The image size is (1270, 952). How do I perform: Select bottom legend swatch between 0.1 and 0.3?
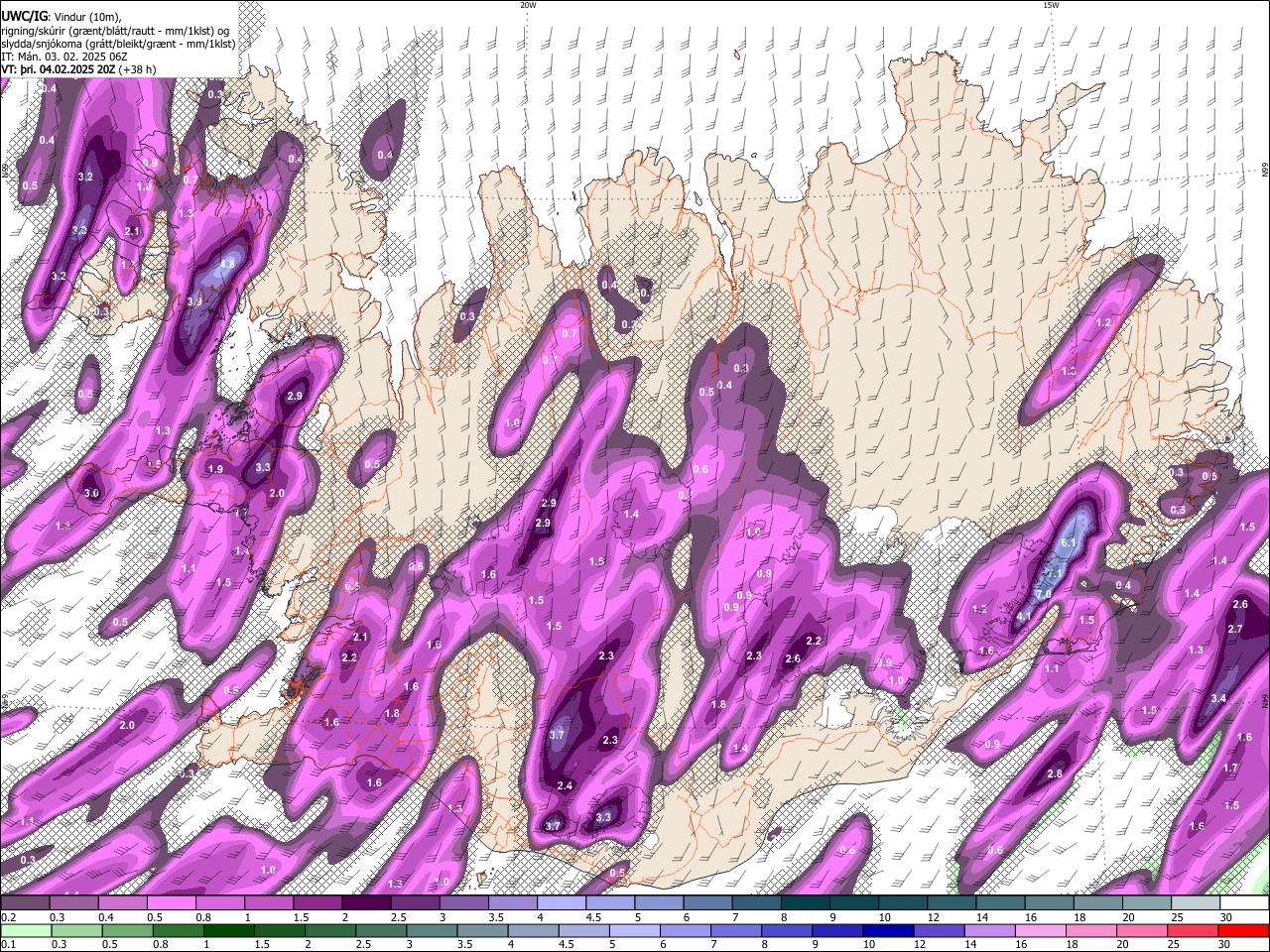27,930
